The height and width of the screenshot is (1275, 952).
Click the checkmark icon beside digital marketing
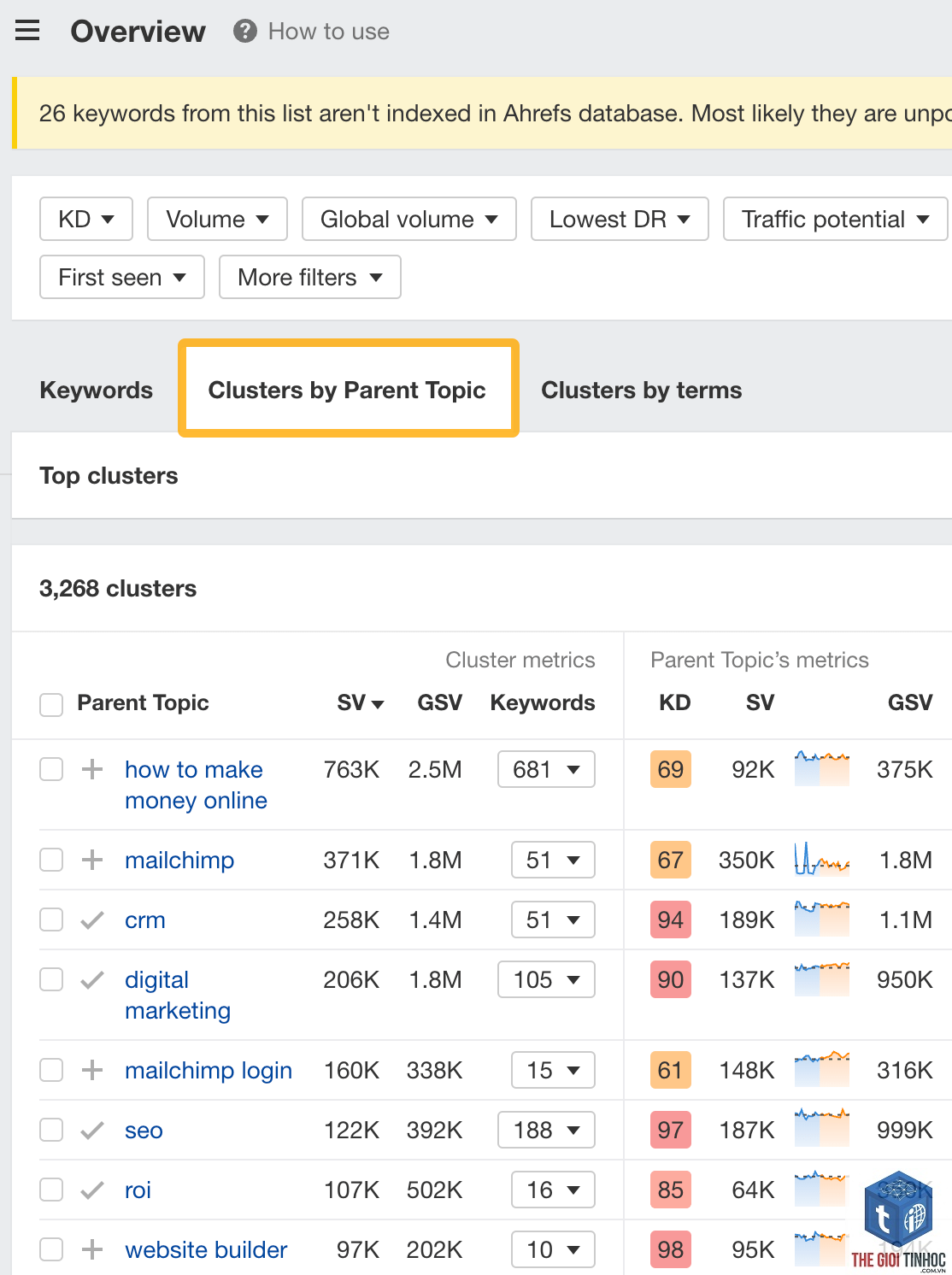[92, 979]
